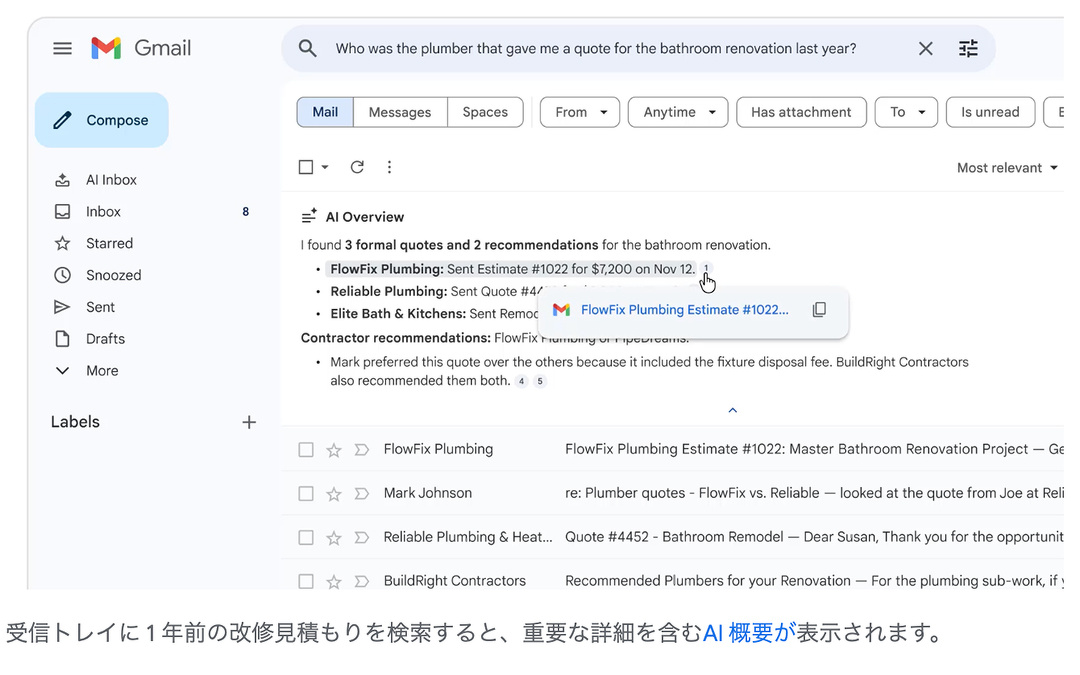Mark FlowFix Plumbing email as important

[362, 450]
